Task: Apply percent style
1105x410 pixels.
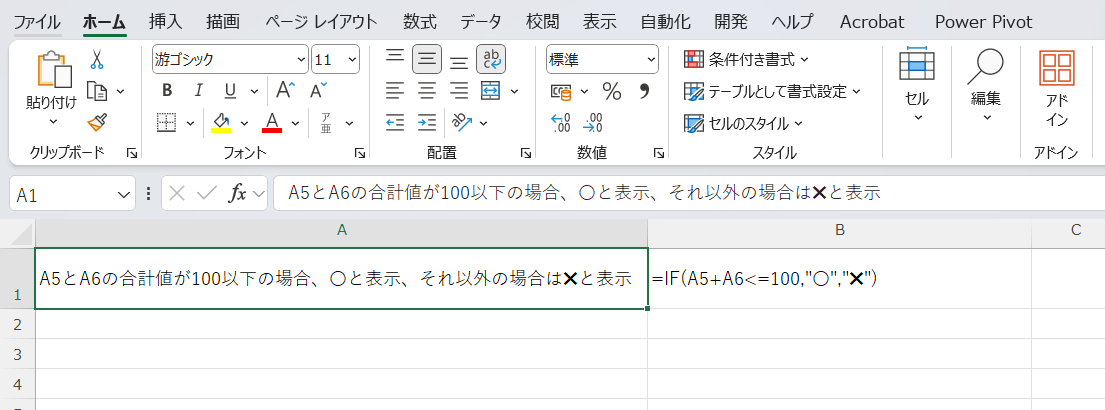Action: click(x=611, y=91)
